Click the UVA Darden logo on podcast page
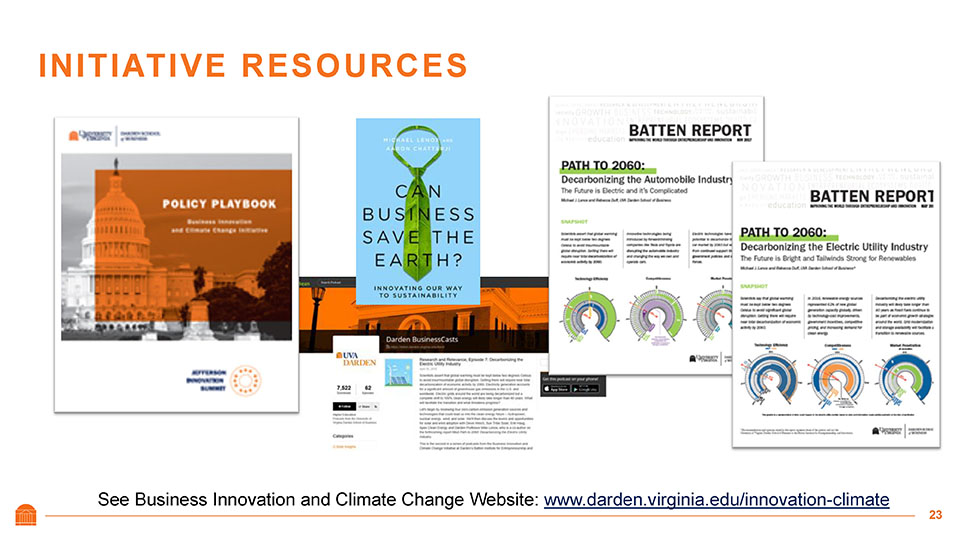 pyautogui.click(x=356, y=359)
